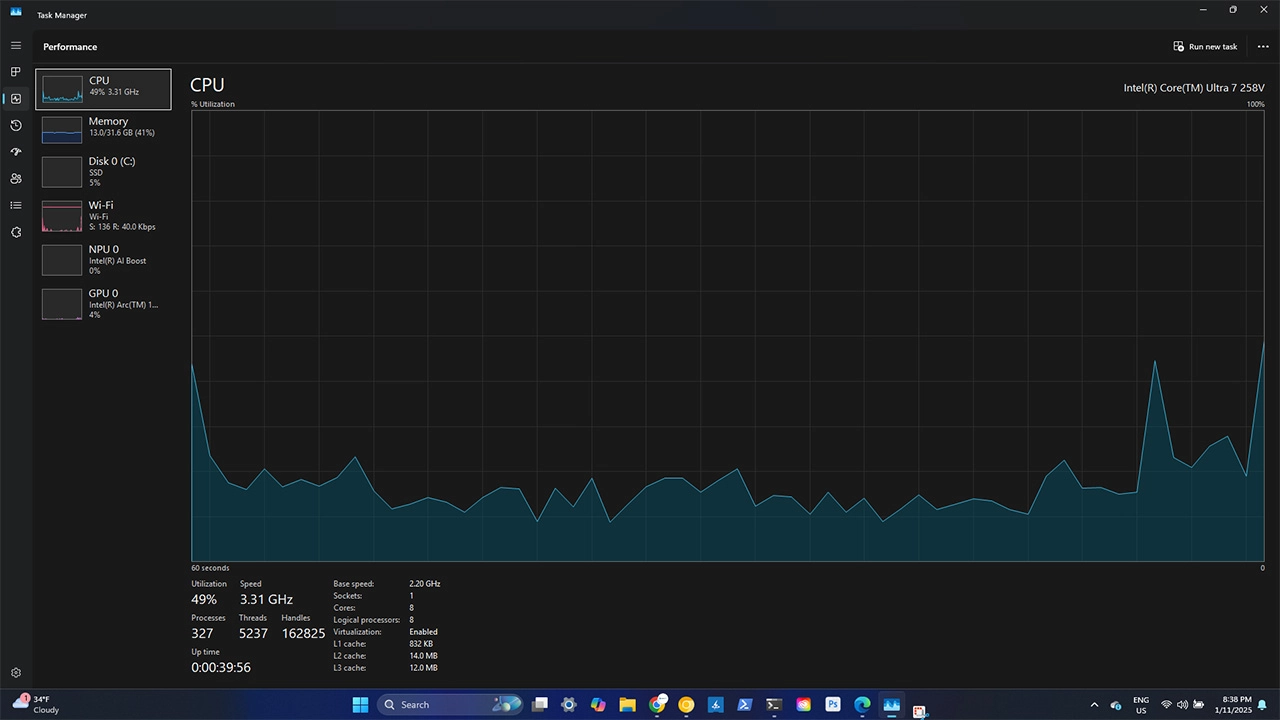Open the App history page icon
1280x720 pixels.
tap(16, 125)
